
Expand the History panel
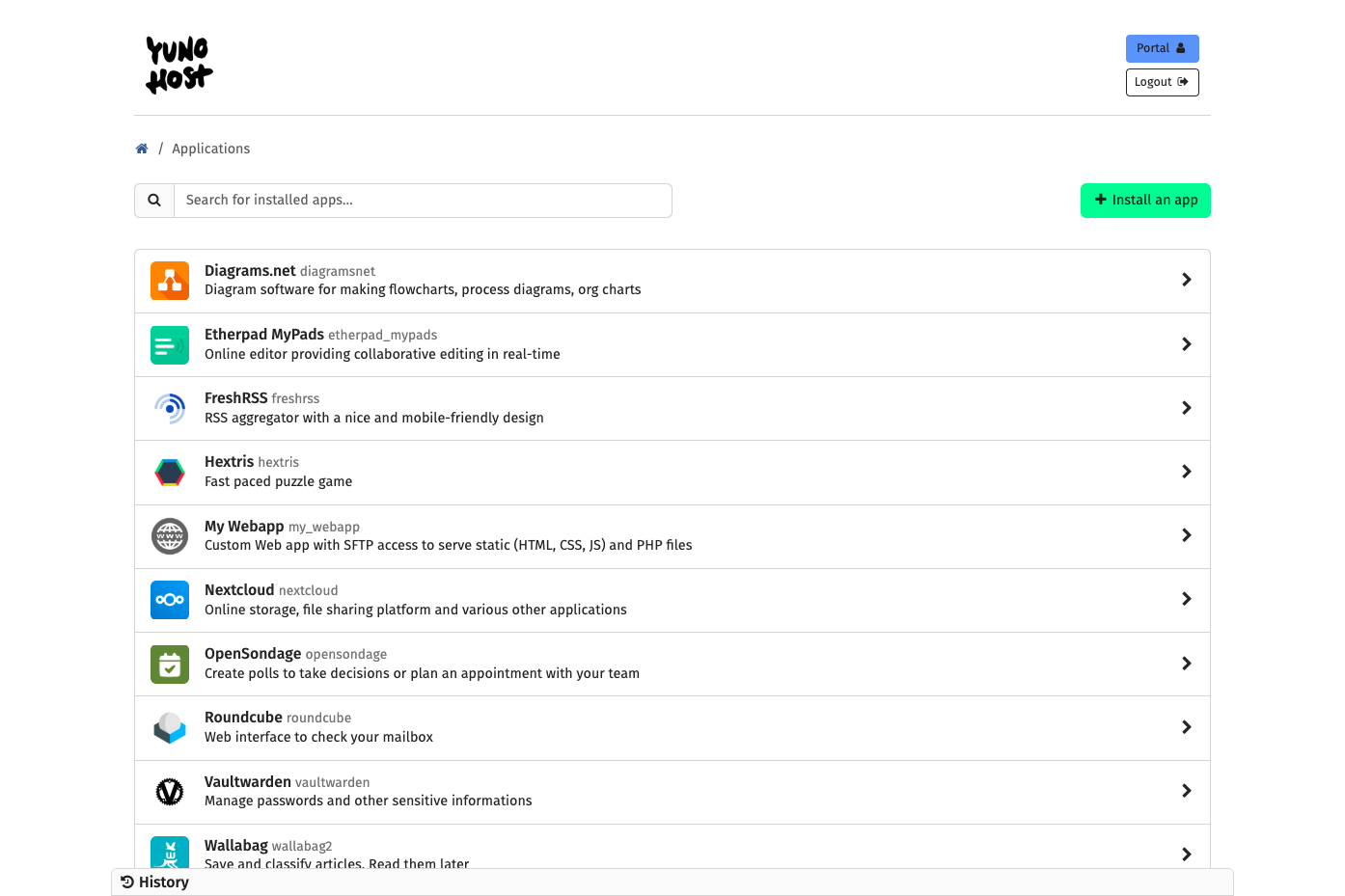672,882
